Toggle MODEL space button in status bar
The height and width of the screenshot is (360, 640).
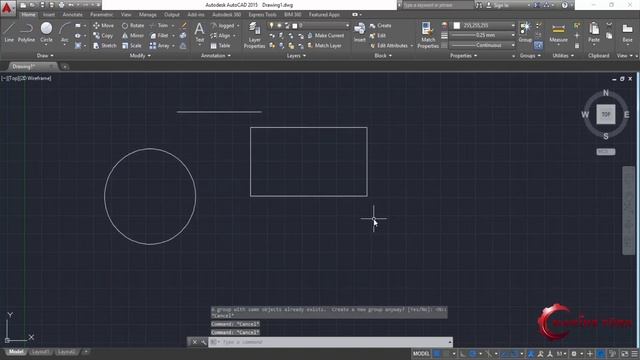421,353
